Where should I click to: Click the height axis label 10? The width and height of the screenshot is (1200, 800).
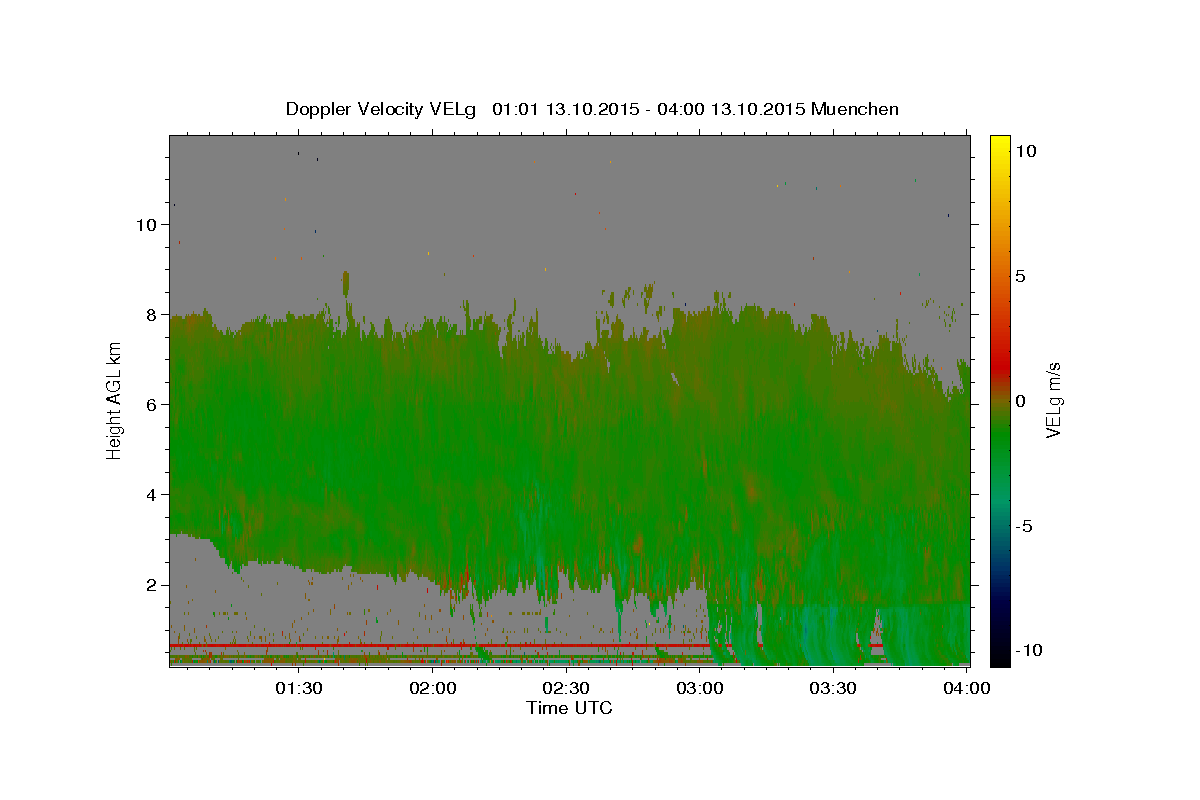pos(147,225)
